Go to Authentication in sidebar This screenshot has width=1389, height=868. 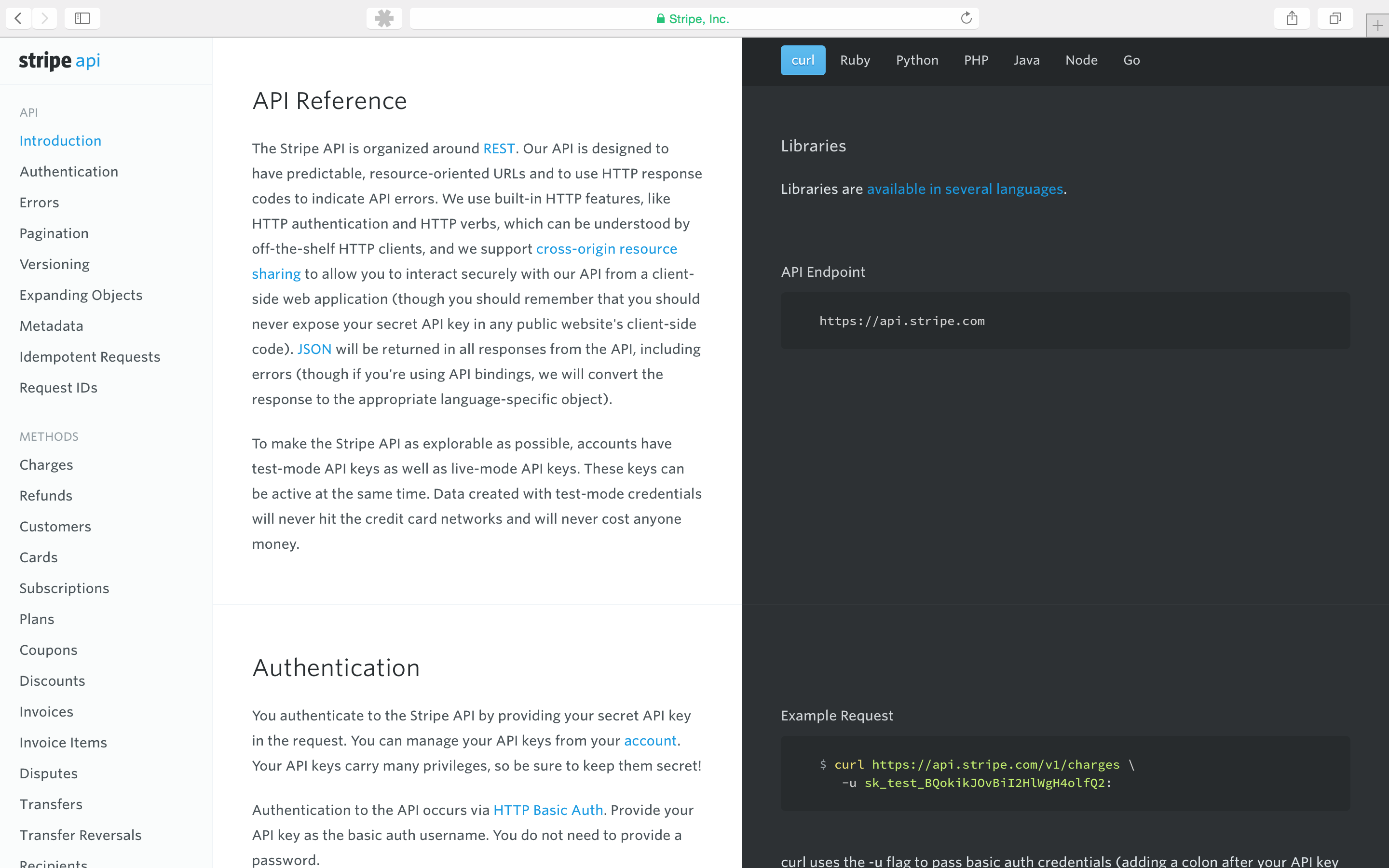point(69,172)
